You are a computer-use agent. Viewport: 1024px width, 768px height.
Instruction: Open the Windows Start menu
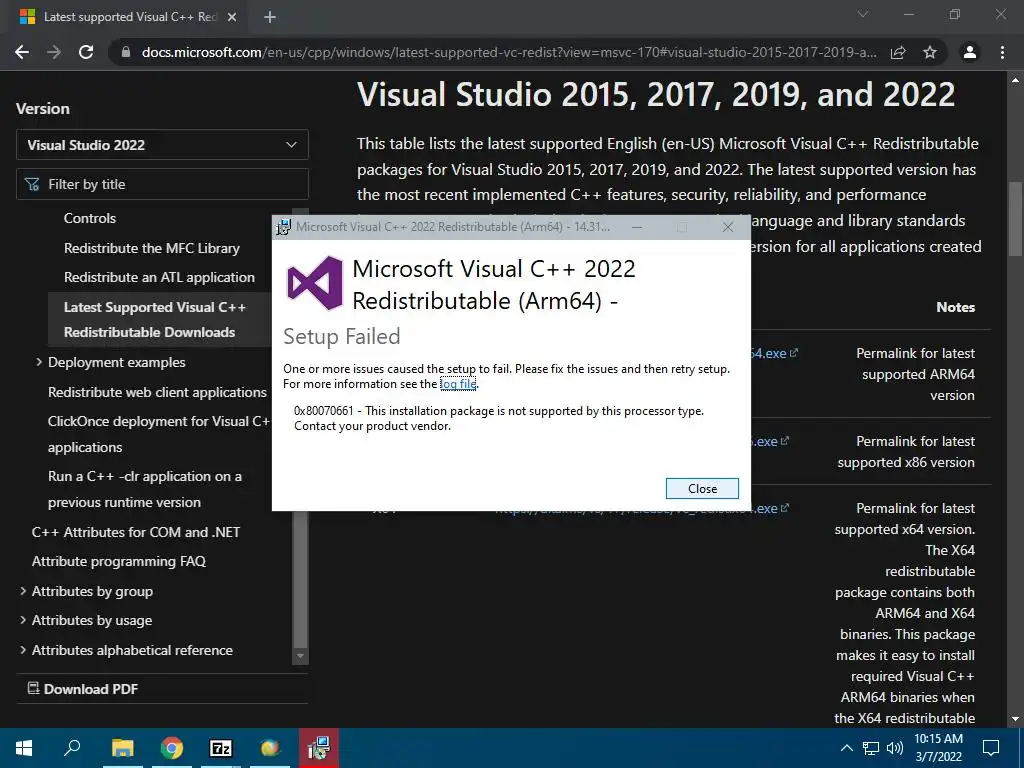[24, 748]
